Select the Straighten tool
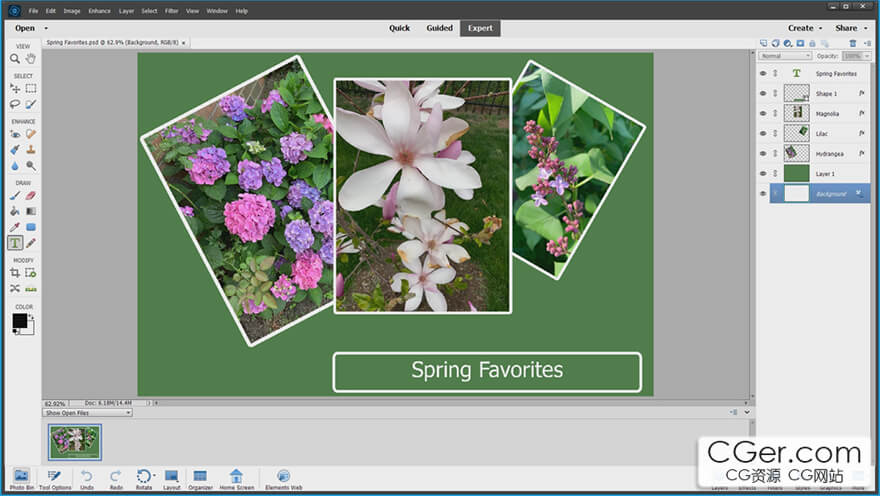This screenshot has width=880, height=496. tap(31, 288)
